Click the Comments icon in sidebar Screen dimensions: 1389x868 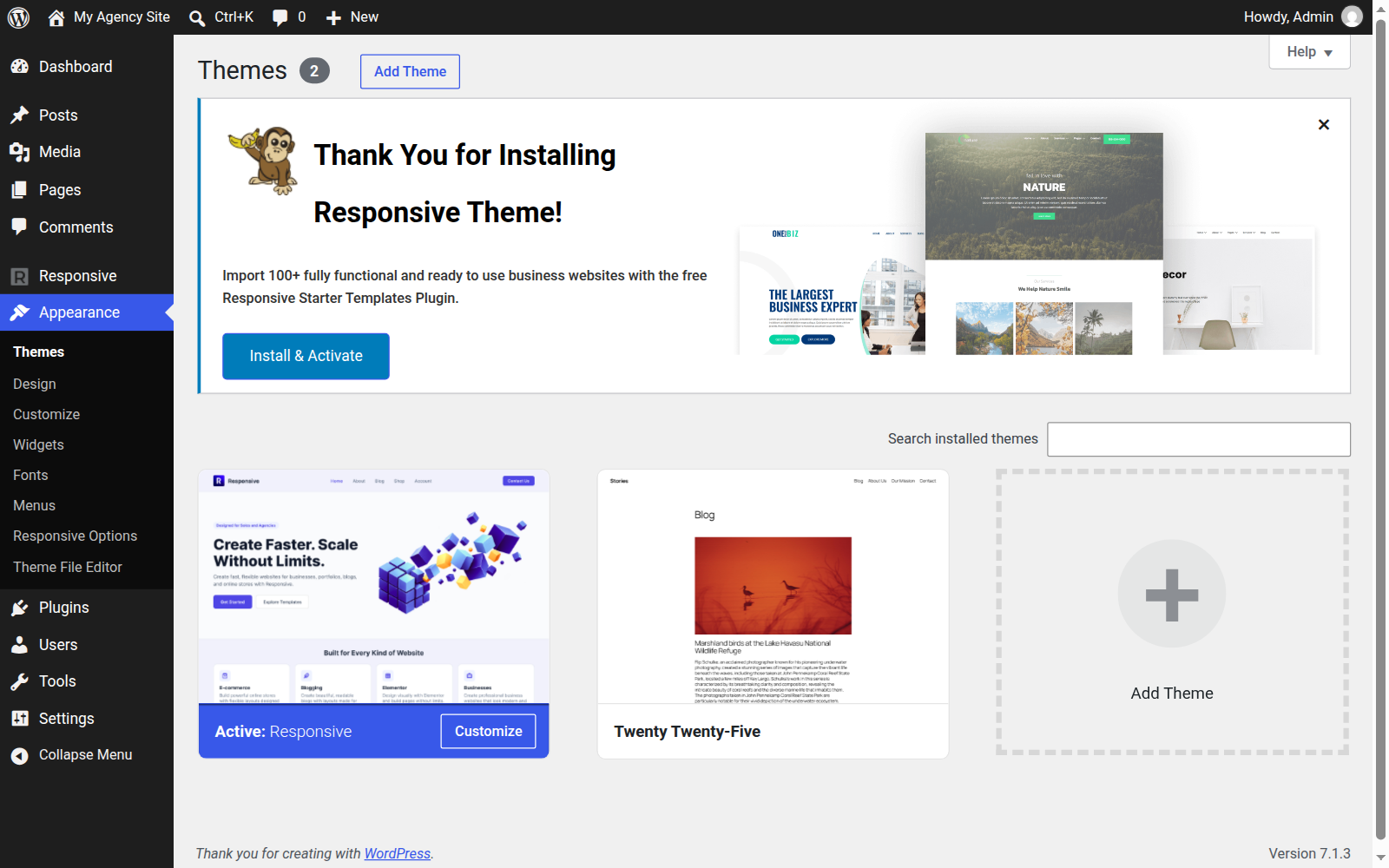[x=20, y=227]
